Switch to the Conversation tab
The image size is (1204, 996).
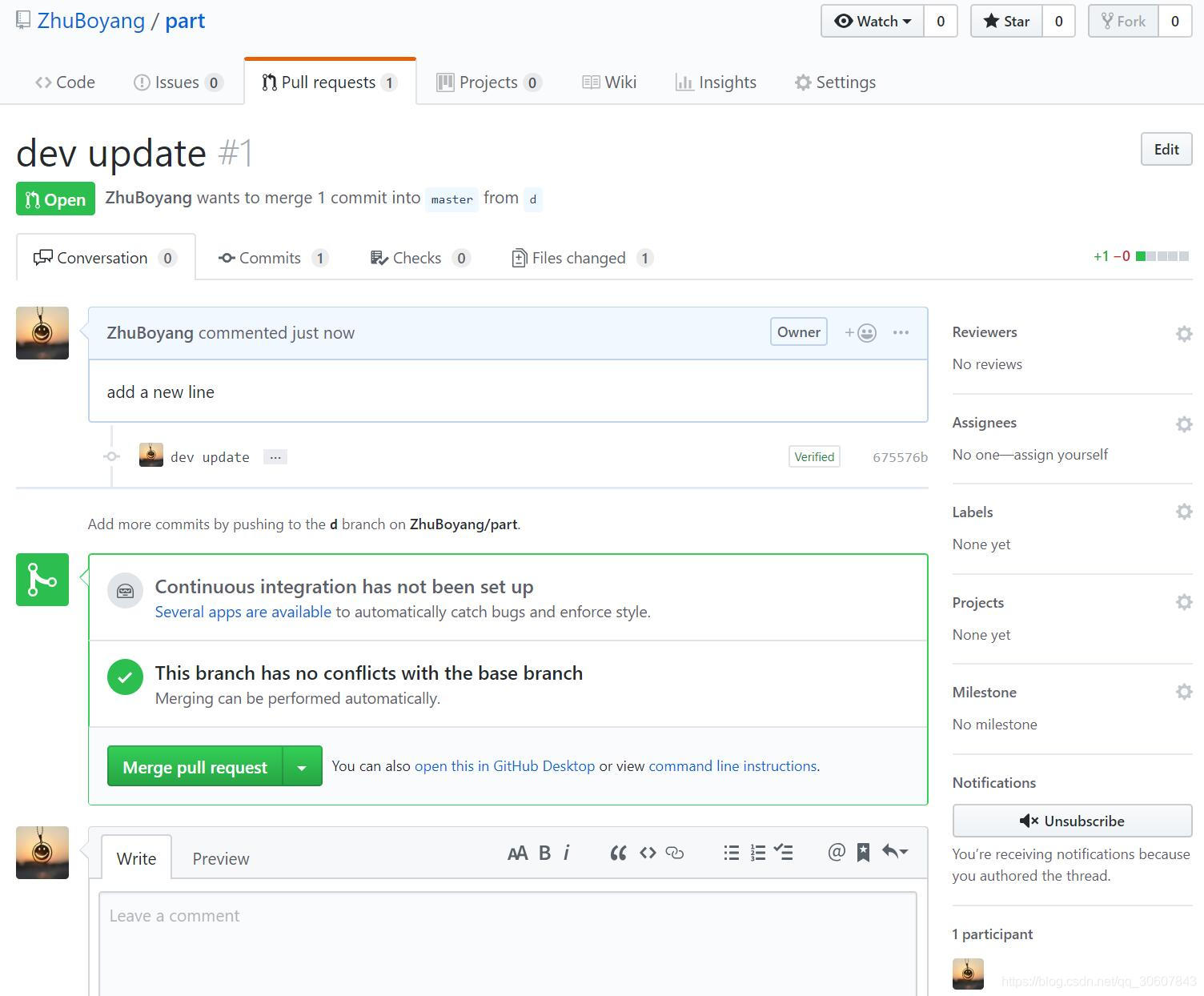click(x=106, y=258)
